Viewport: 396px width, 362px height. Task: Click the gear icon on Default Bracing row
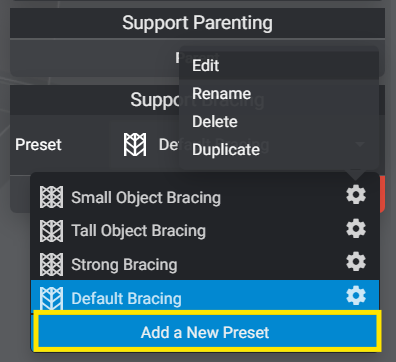pyautogui.click(x=356, y=296)
